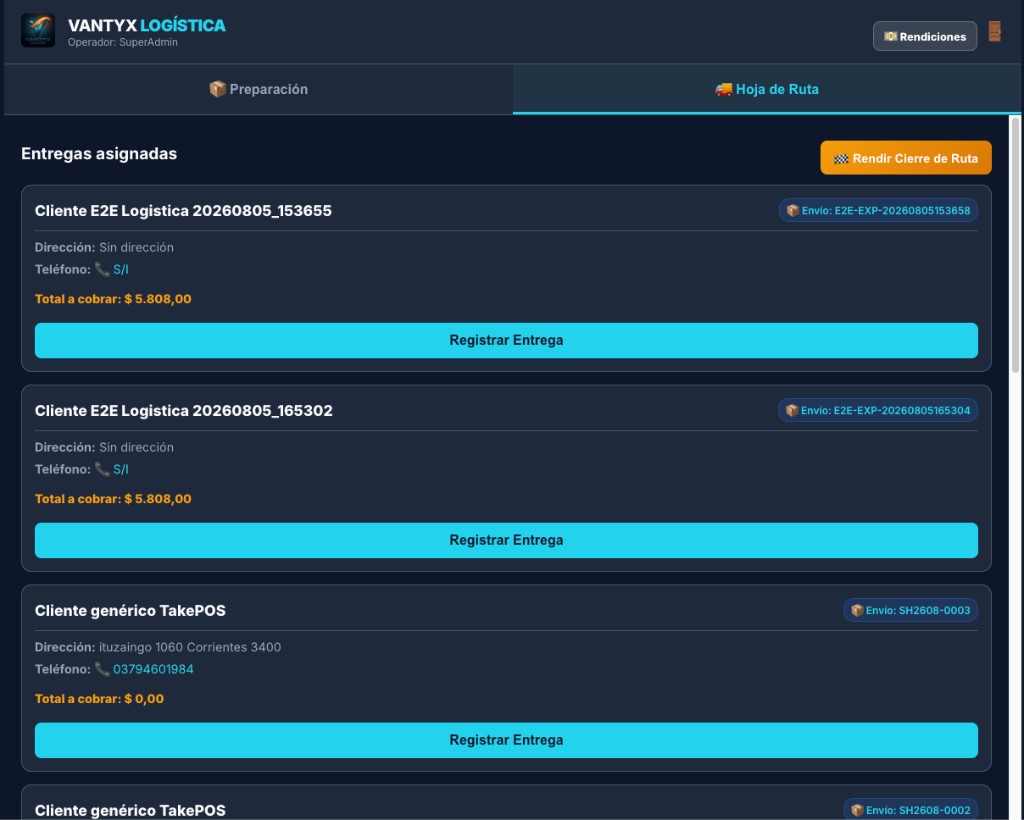Click the door logout icon

[994, 31]
